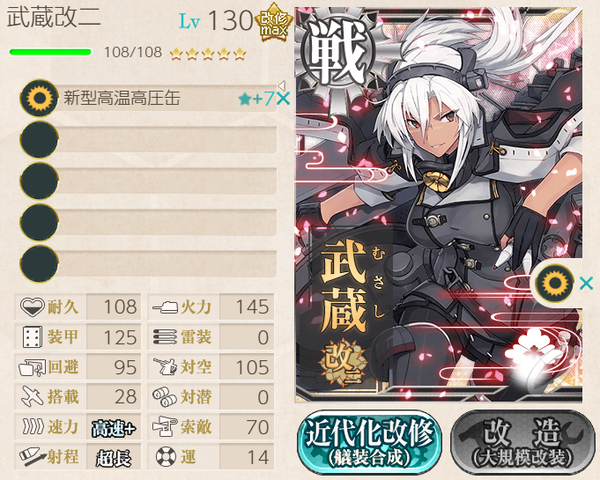Image resolution: width=600 pixels, height=480 pixels.
Task: Click the 対空 anti-air gun icon
Action: coord(165,367)
